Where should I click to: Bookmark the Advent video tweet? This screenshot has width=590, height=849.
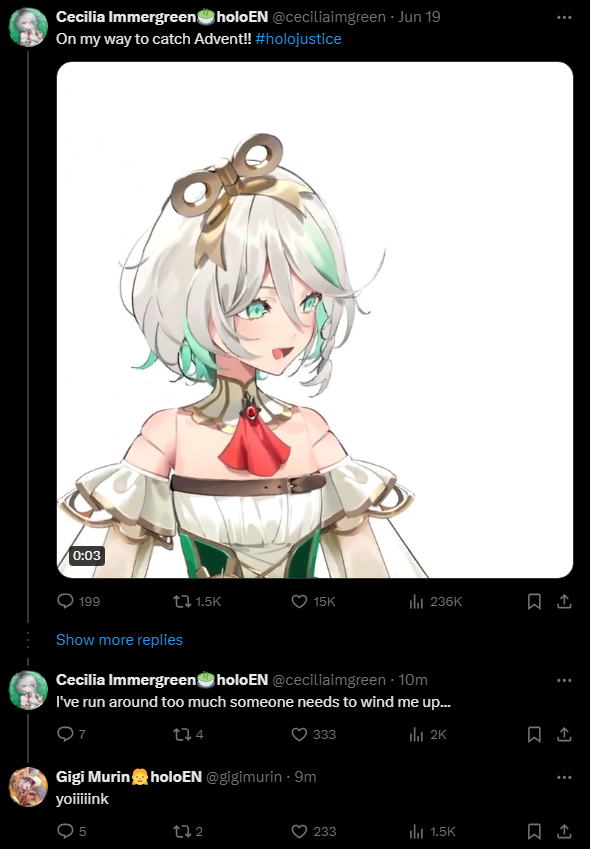[534, 601]
